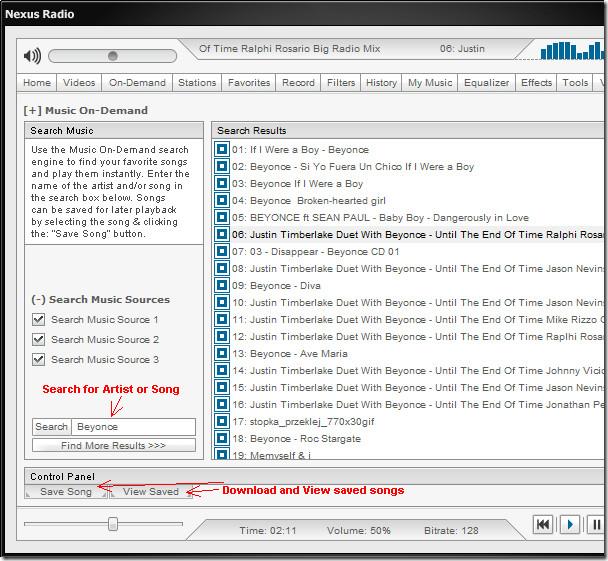Open the Record tab
Viewport: 608px width, 561px height.
(x=298, y=83)
